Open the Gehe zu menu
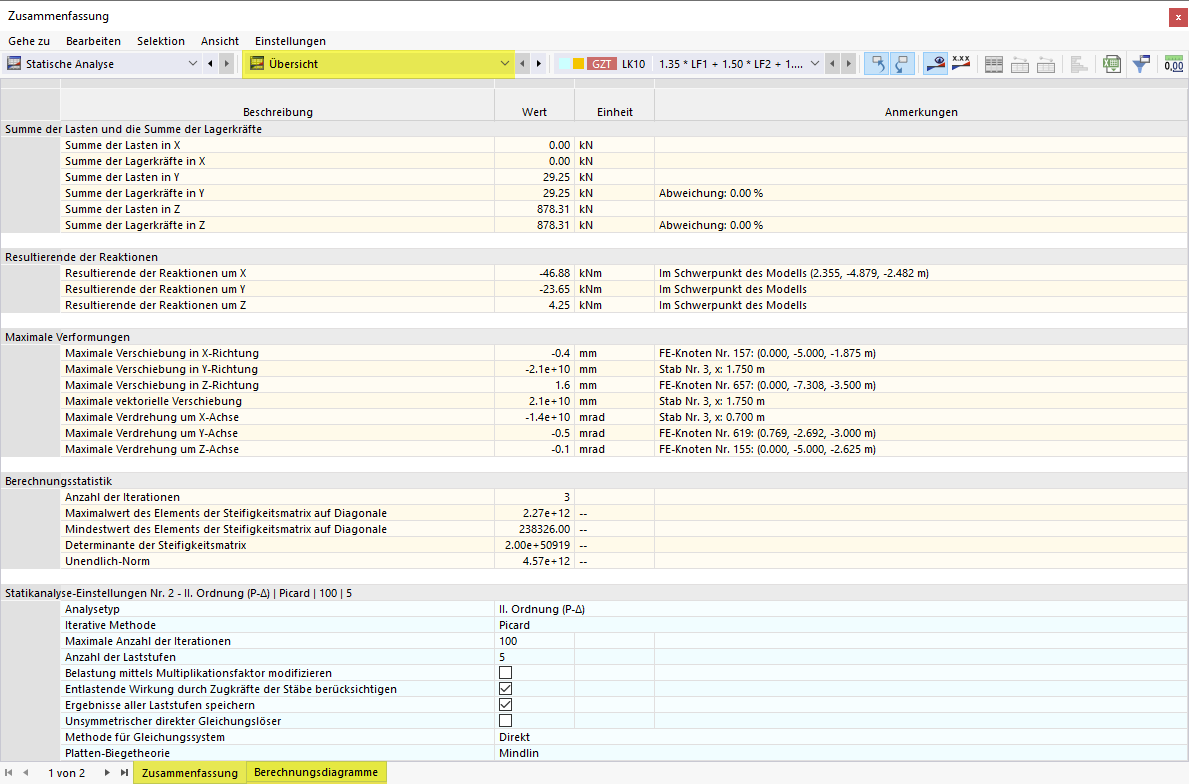This screenshot has height=784, width=1189. tap(29, 41)
